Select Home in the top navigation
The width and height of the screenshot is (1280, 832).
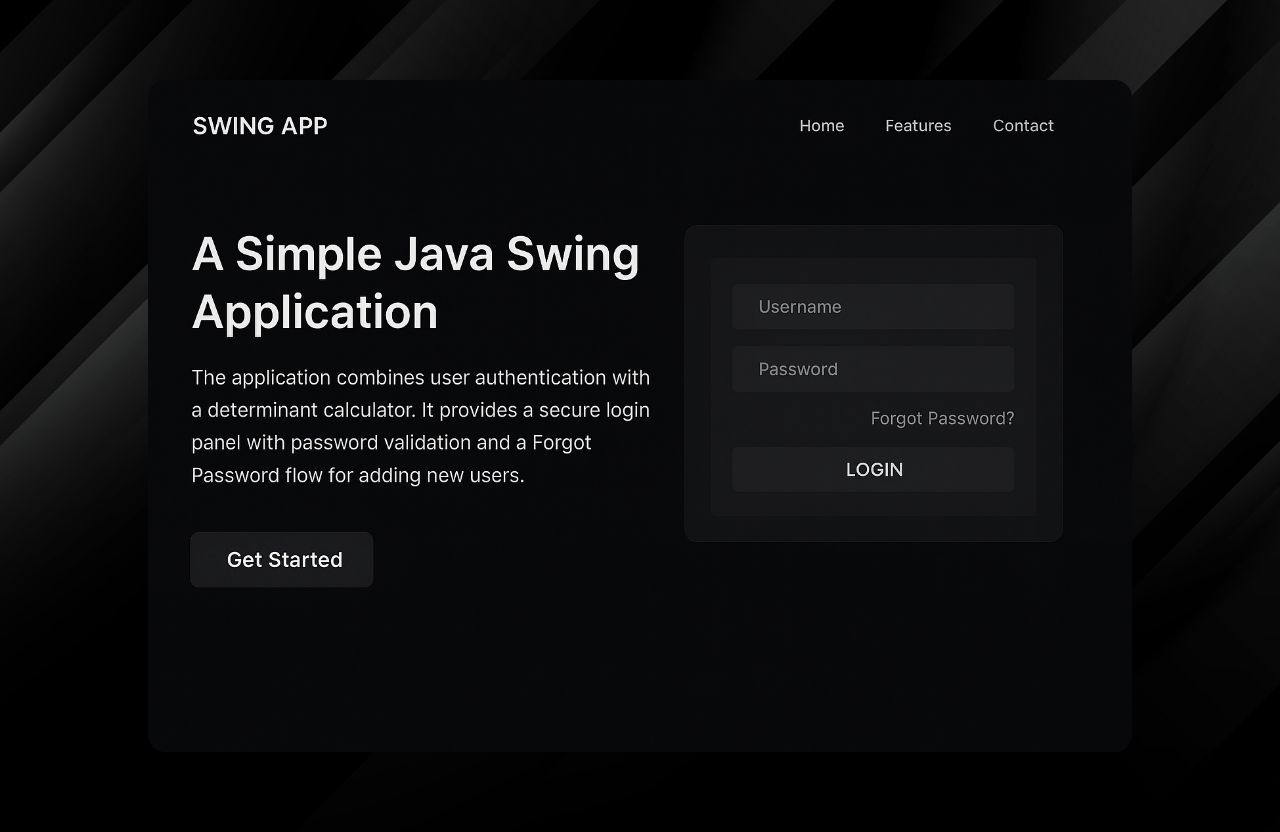tap(821, 126)
